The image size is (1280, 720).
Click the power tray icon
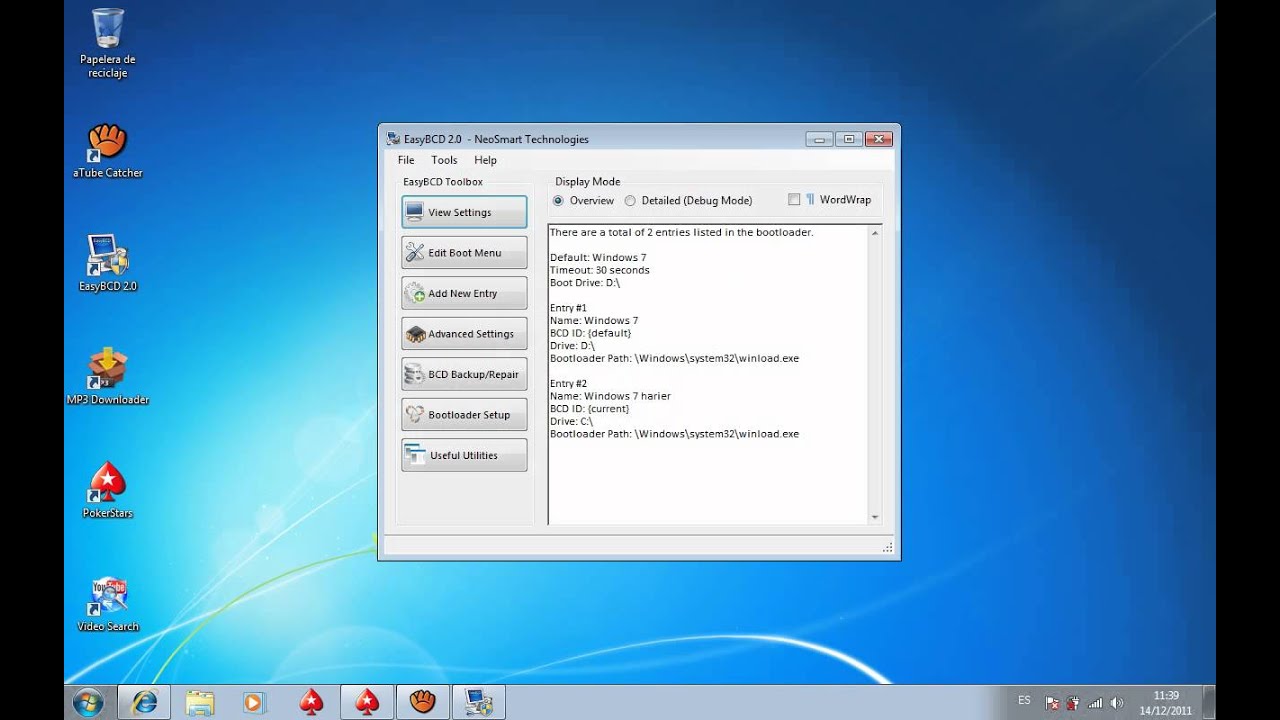(1073, 703)
